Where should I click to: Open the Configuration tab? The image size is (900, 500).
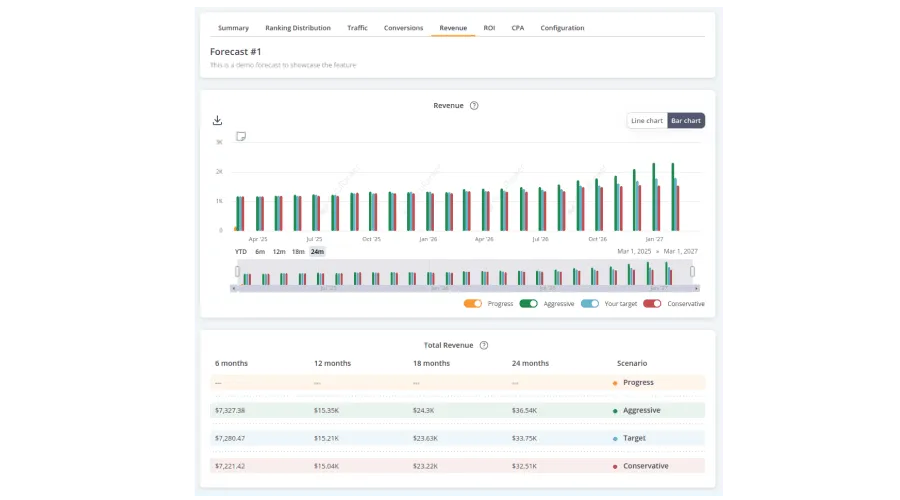562,28
